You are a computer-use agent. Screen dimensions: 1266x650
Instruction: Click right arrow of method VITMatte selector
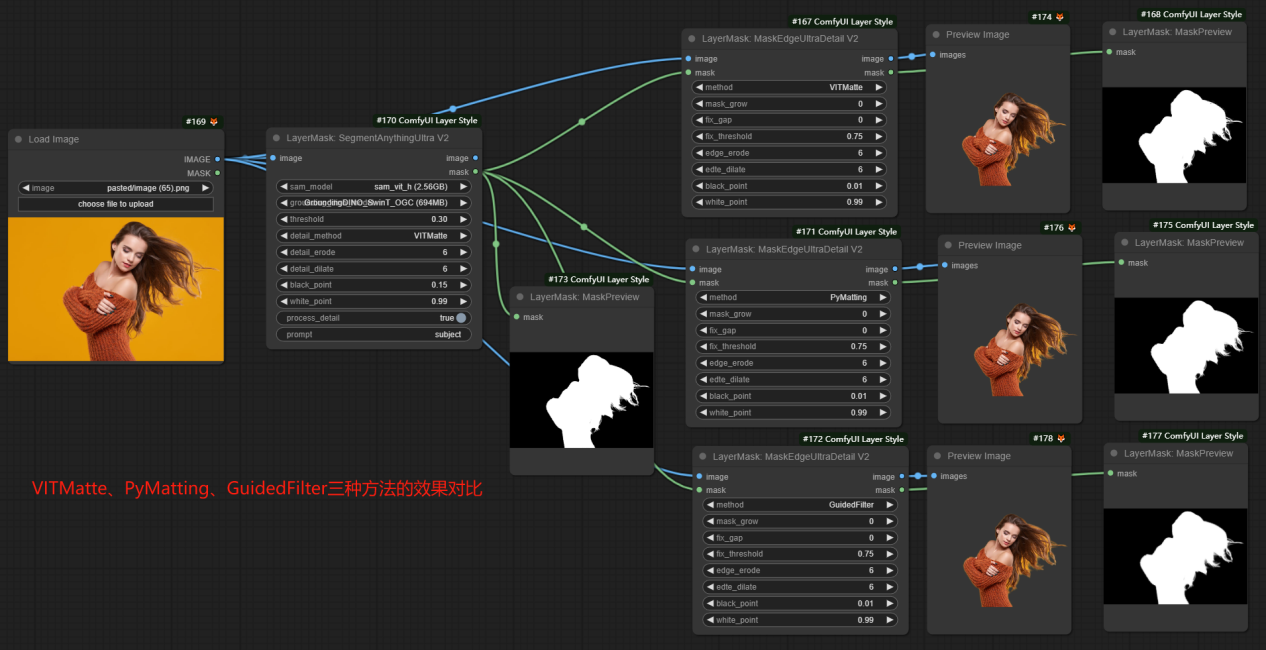pos(879,87)
